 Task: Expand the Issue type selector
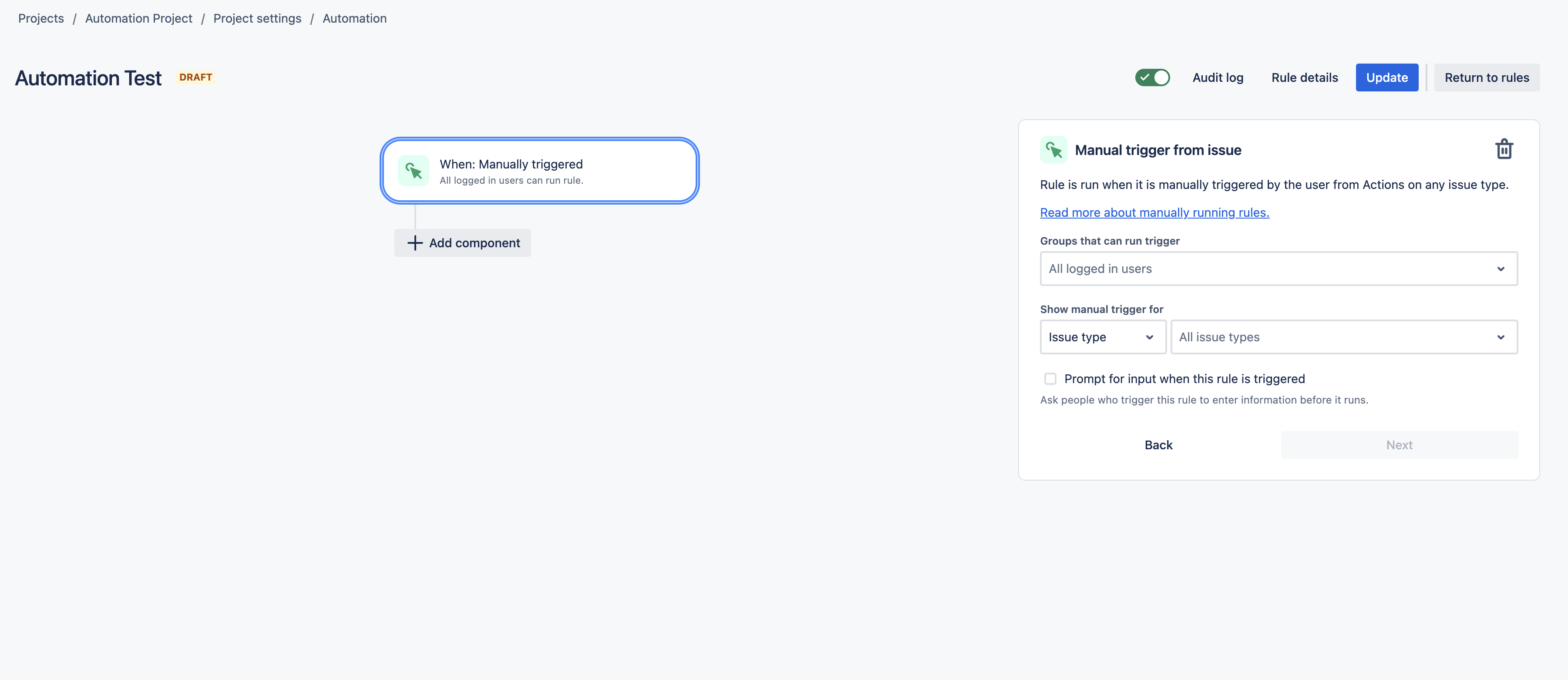point(1102,337)
